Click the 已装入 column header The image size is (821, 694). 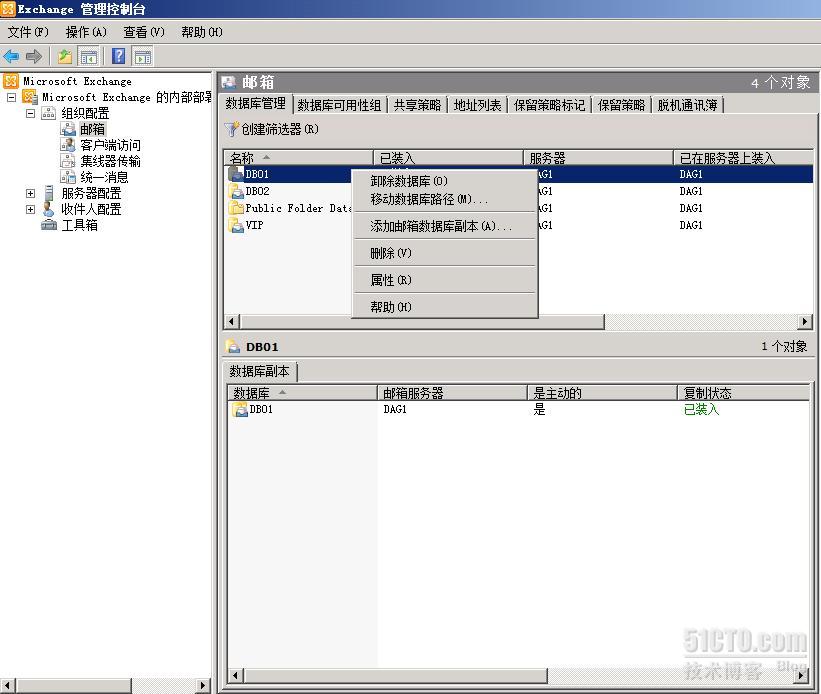(448, 158)
